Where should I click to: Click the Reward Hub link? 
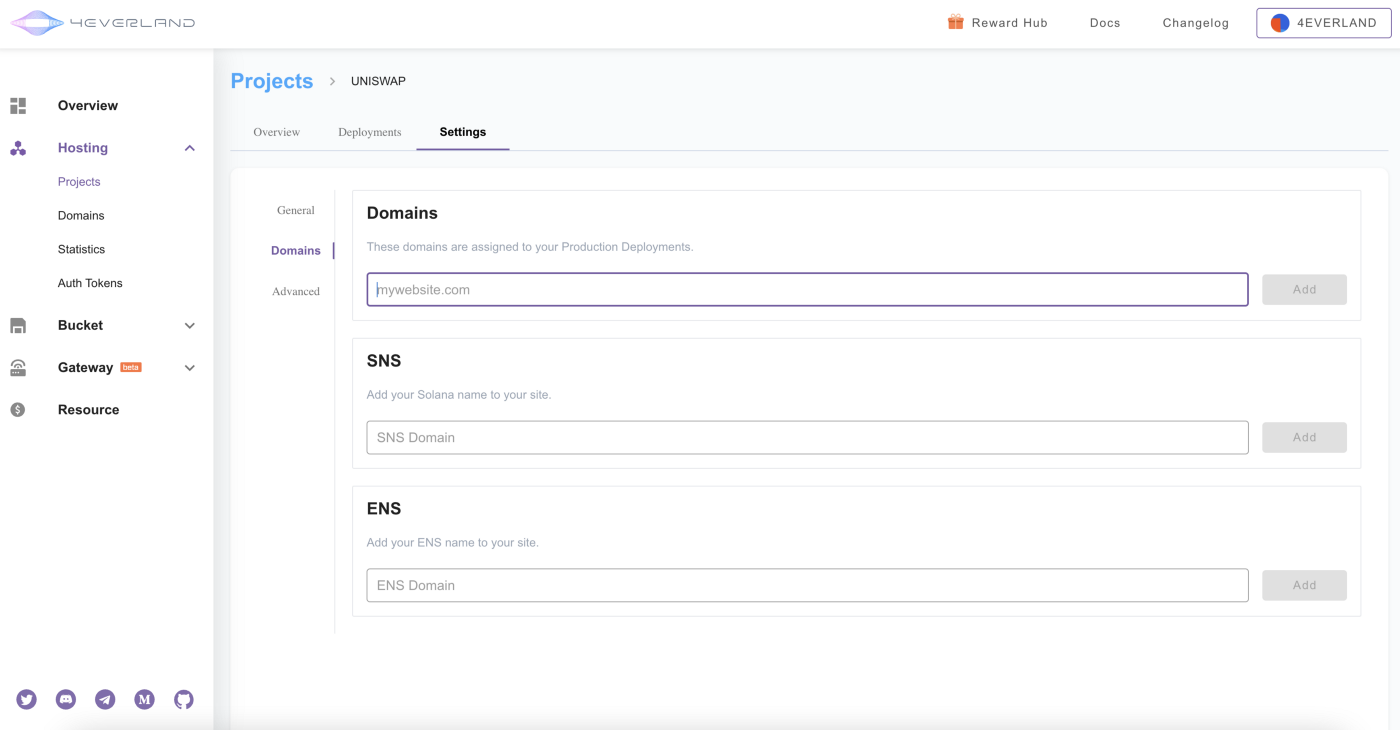tap(1010, 23)
